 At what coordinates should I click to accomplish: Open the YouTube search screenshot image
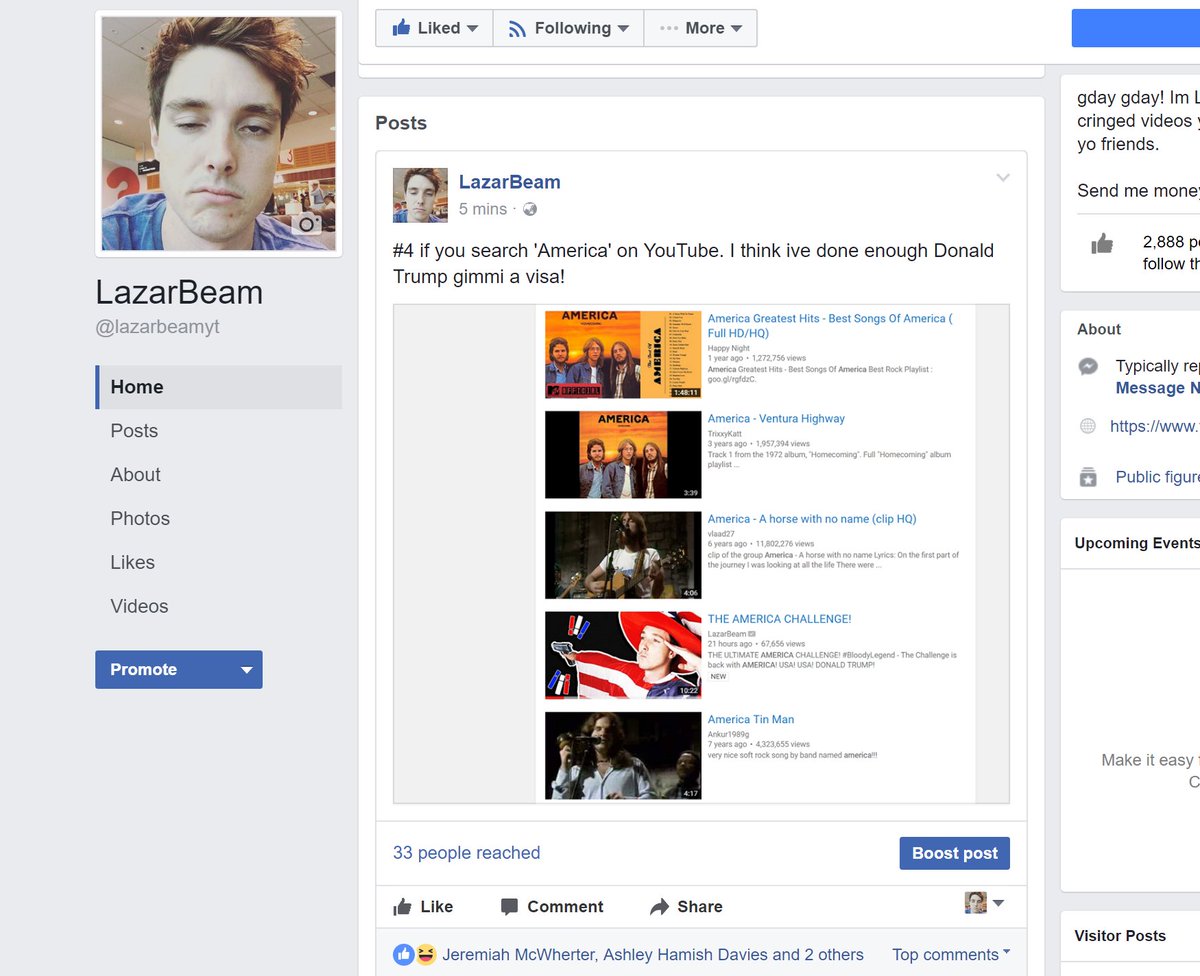click(x=701, y=554)
